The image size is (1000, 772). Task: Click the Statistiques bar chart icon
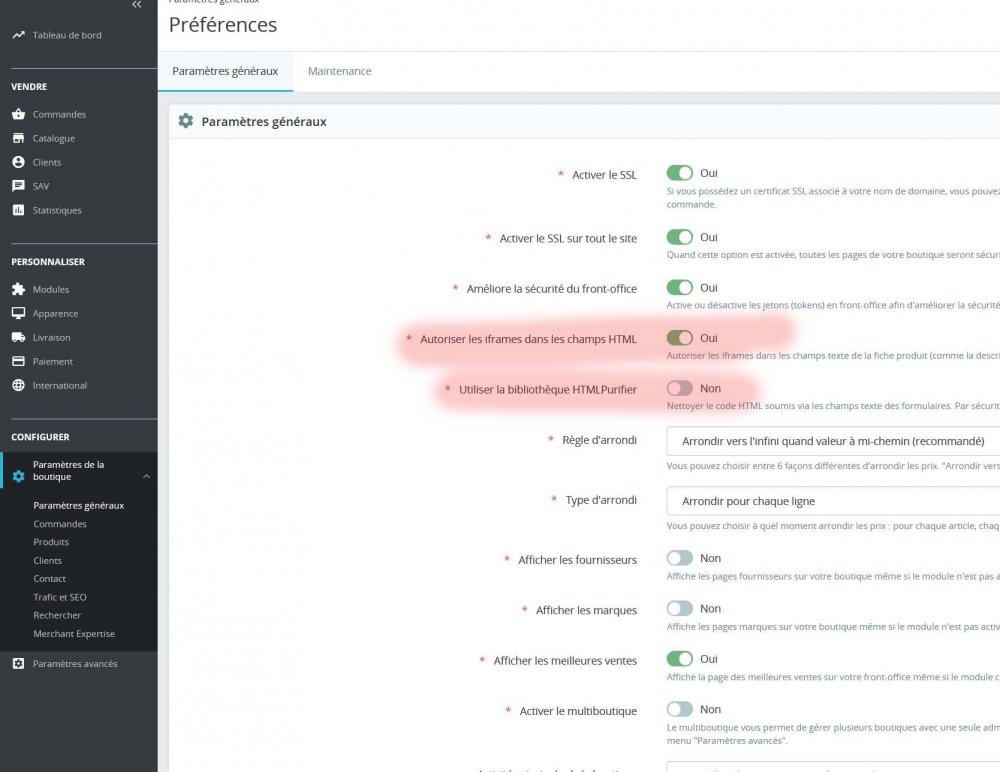click(x=18, y=210)
